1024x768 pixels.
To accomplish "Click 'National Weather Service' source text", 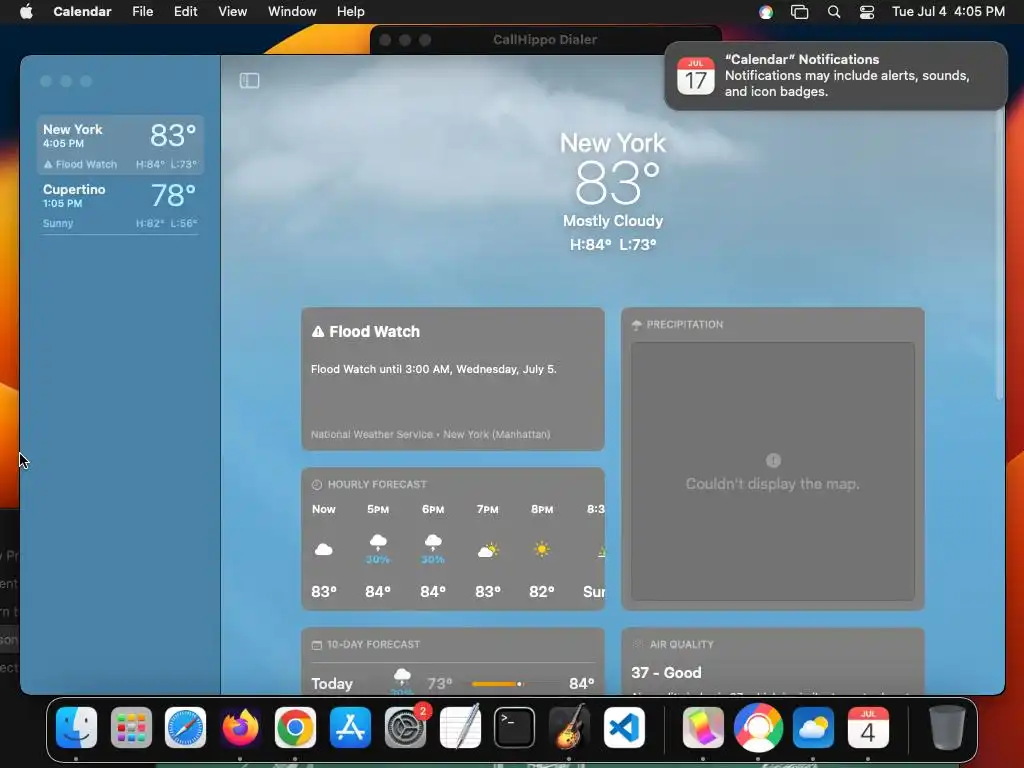I will (372, 434).
